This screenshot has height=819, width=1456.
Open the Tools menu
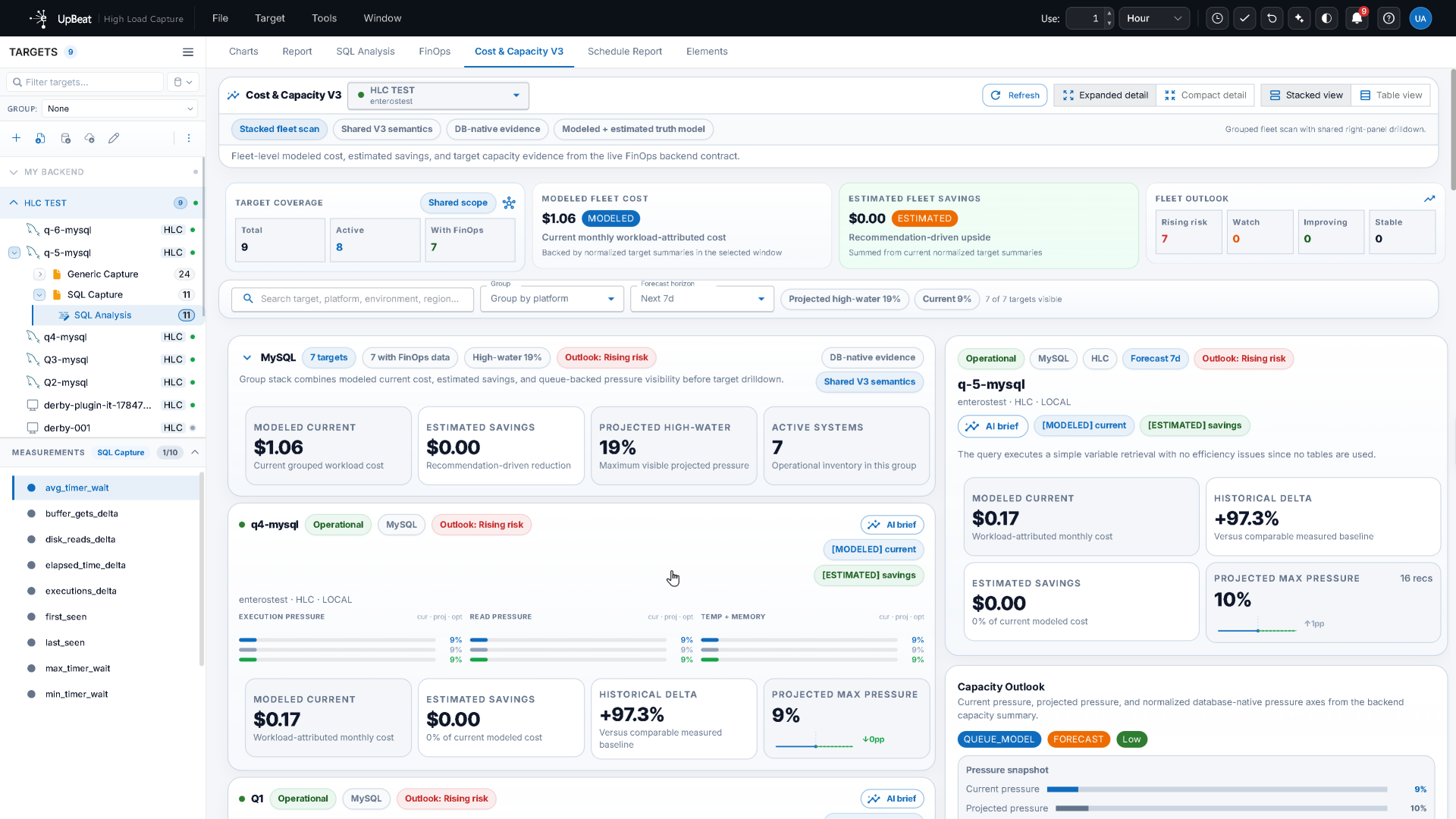(x=324, y=18)
